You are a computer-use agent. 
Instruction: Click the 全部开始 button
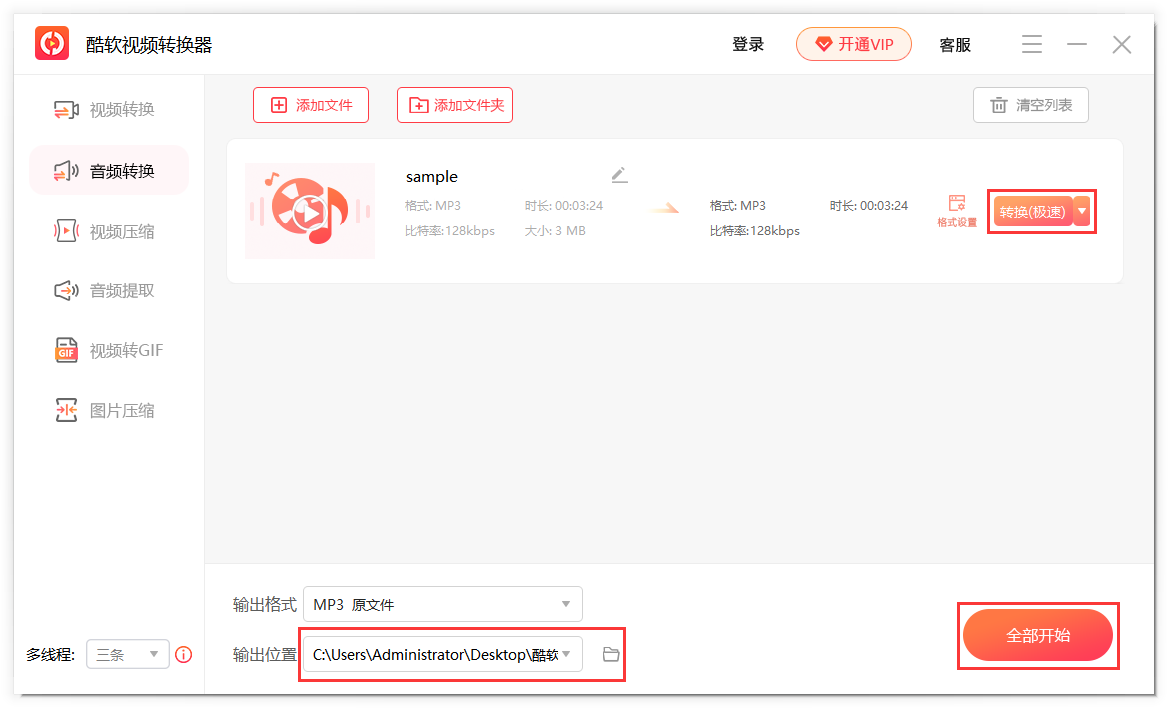tap(1038, 635)
